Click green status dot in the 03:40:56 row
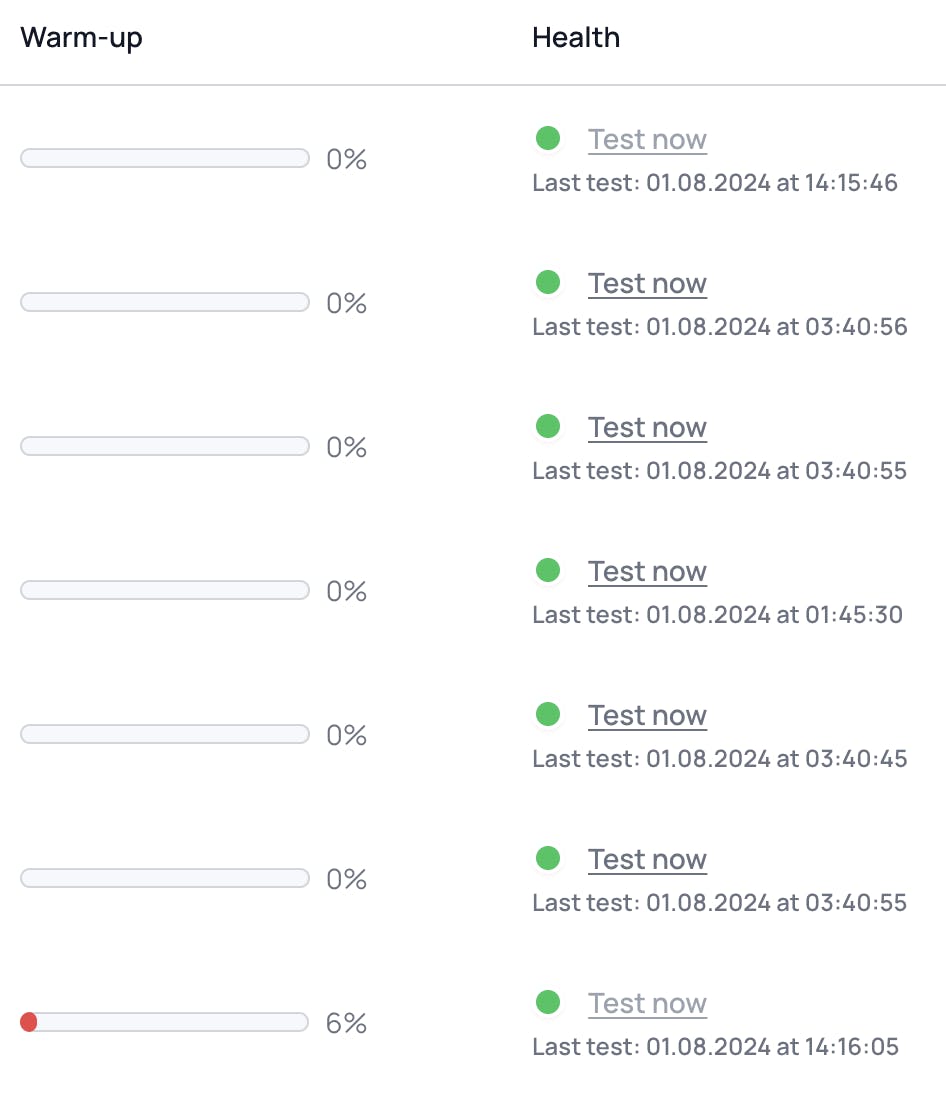This screenshot has height=1104, width=946. (x=548, y=282)
